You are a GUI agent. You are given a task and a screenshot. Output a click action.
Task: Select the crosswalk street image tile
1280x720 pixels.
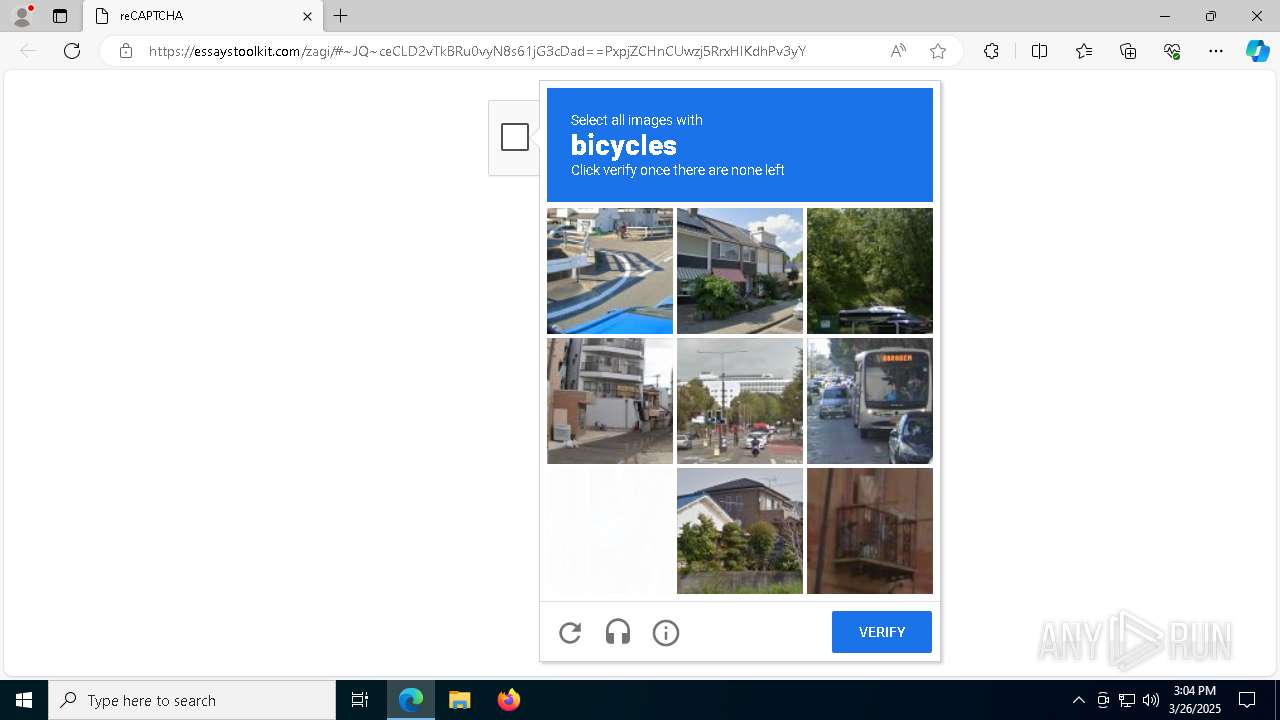610,271
